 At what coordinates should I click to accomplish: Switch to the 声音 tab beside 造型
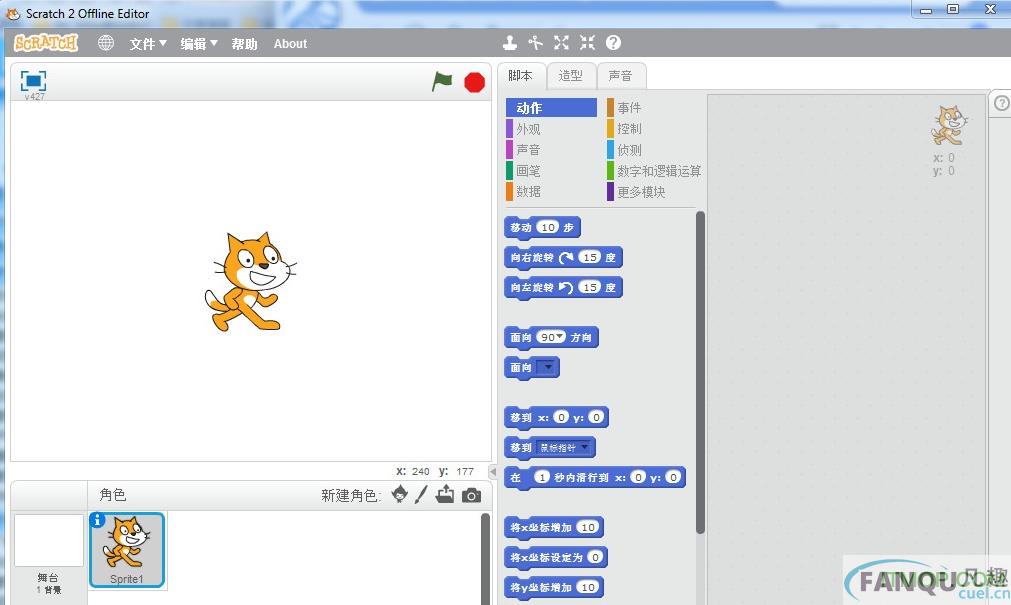click(x=621, y=76)
